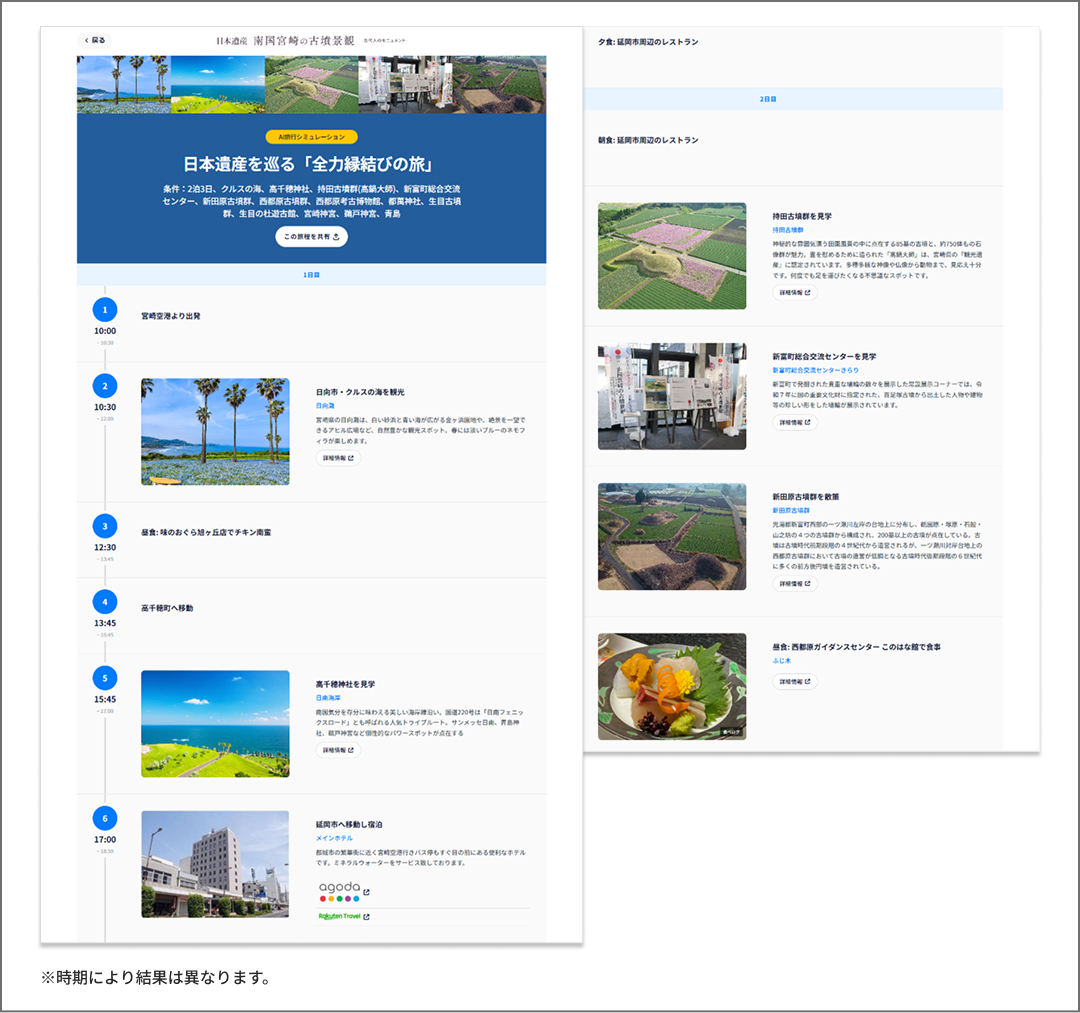The height and width of the screenshot is (1013, 1080).
Task: Click the 日向灘 blue link
Action: pos(325,406)
